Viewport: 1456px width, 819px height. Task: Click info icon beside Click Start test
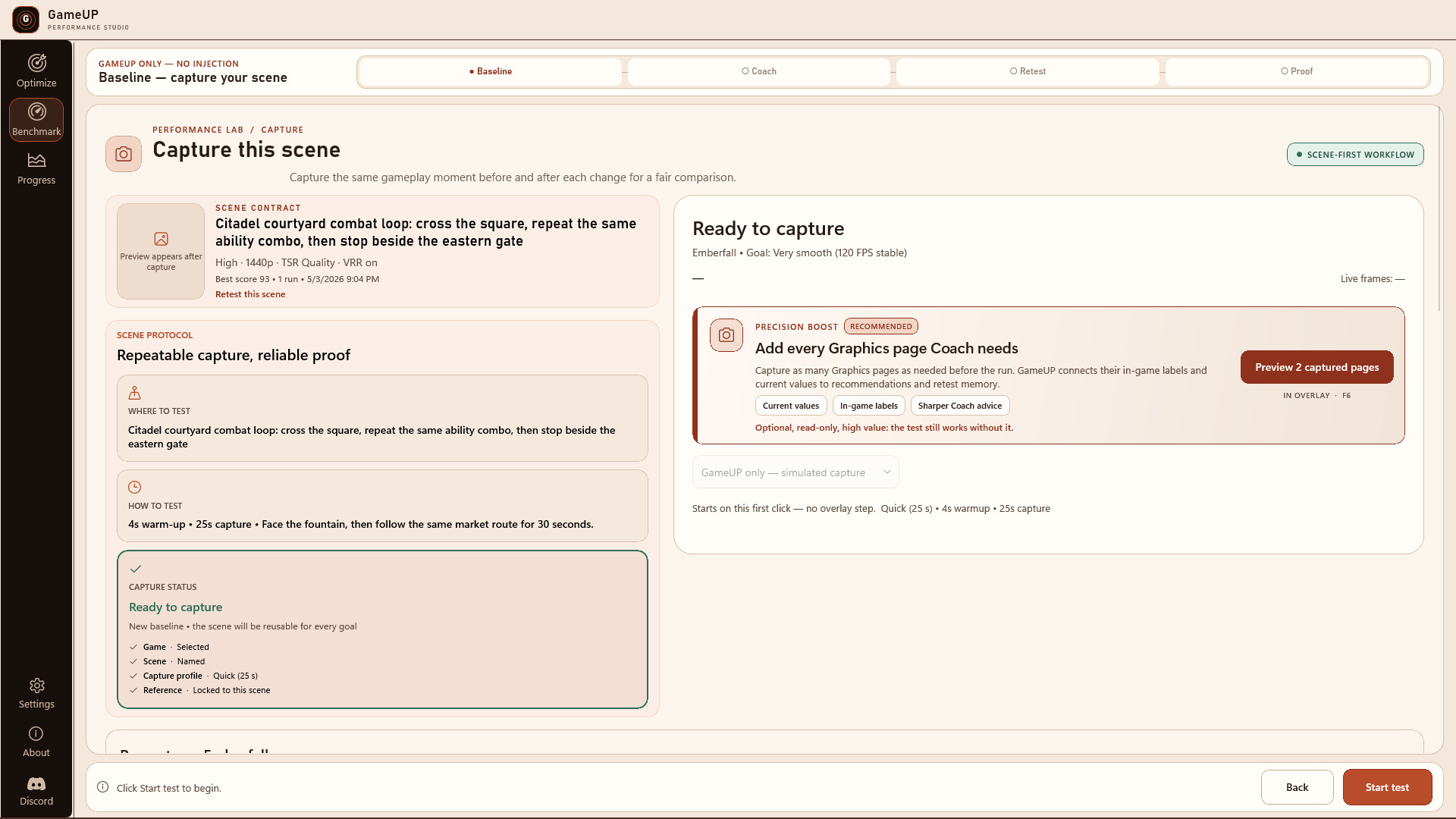102,787
